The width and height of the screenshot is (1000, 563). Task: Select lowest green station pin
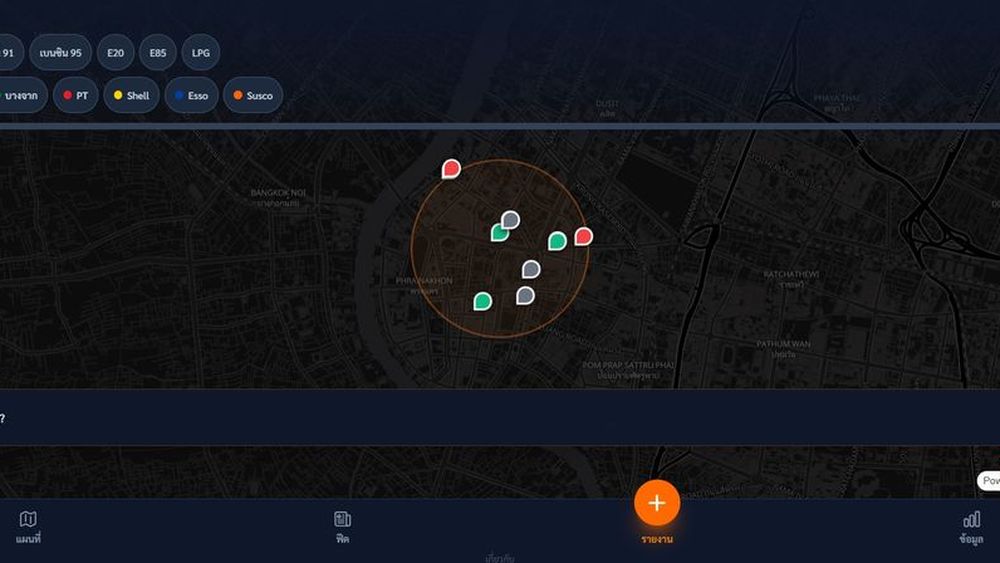click(x=483, y=301)
